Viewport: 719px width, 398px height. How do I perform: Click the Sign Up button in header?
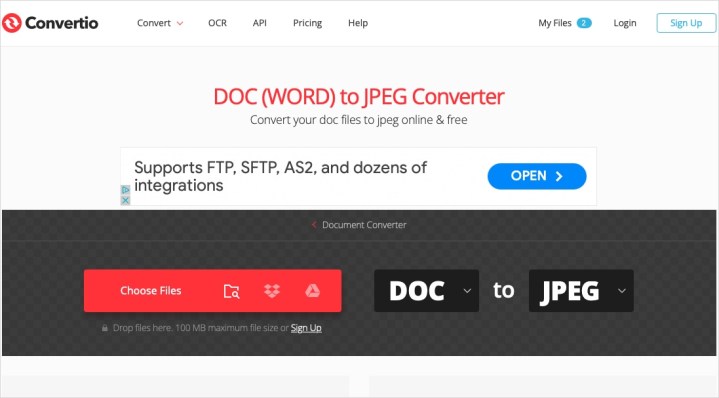(686, 23)
